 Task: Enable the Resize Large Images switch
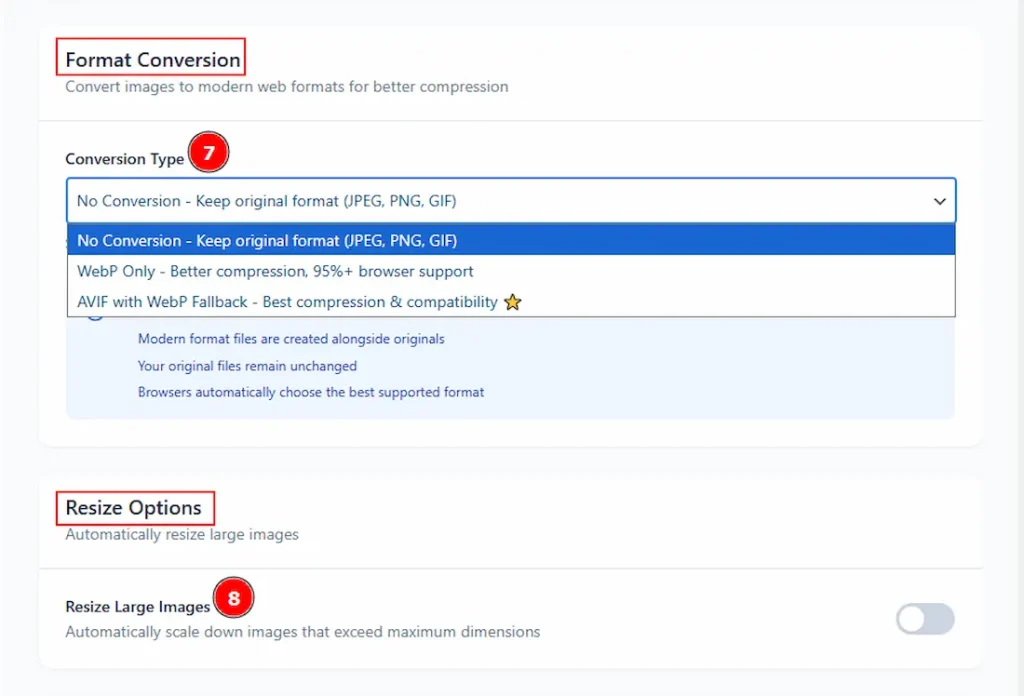(925, 619)
